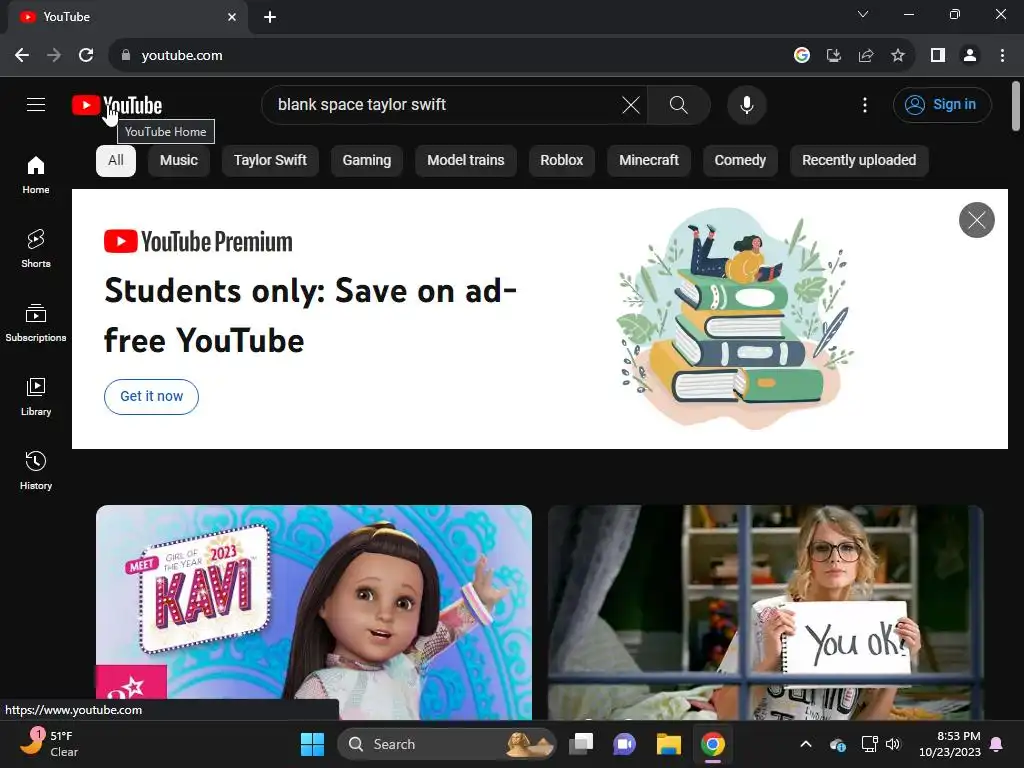
Task: Click the address bar showing youtube.com
Action: (451, 56)
